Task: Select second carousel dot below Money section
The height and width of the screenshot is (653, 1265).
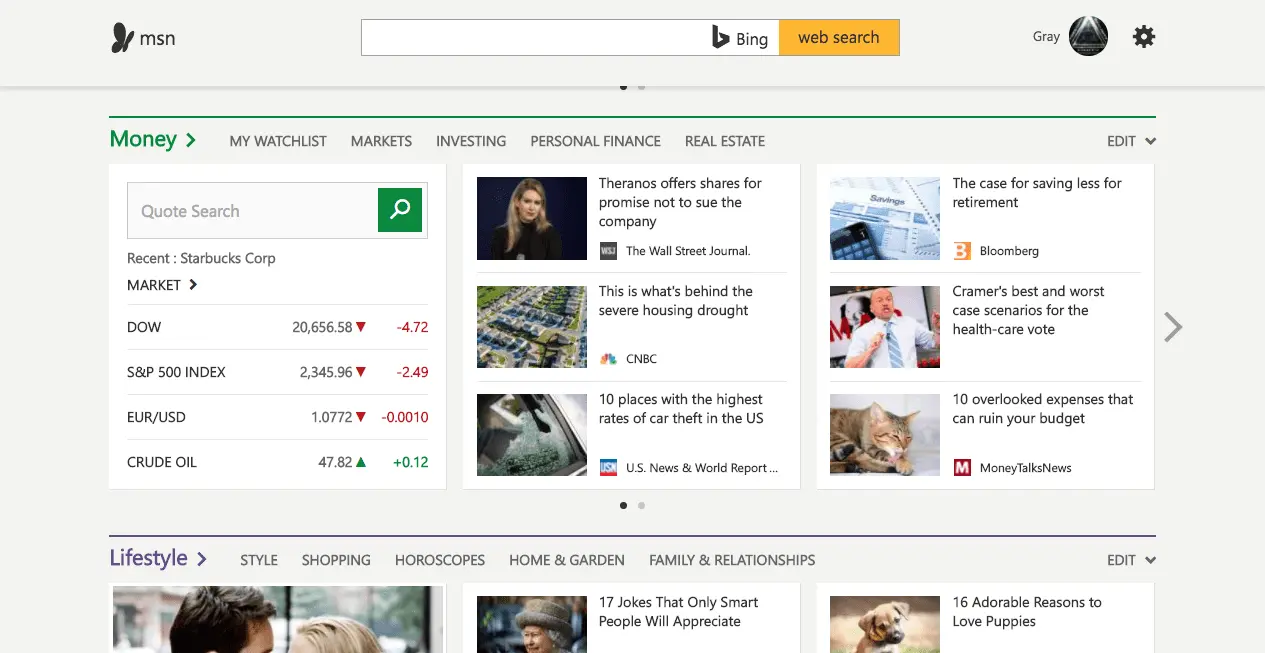Action: click(x=641, y=506)
